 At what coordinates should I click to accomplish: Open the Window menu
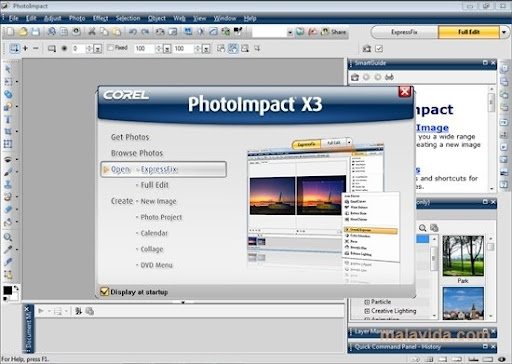(225, 18)
